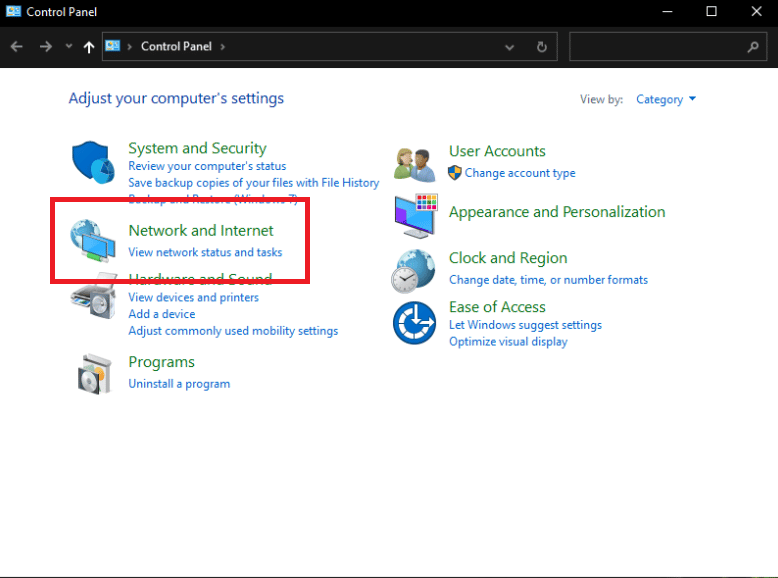Select Optimize visual display link
This screenshot has height=578, width=778.
point(508,342)
